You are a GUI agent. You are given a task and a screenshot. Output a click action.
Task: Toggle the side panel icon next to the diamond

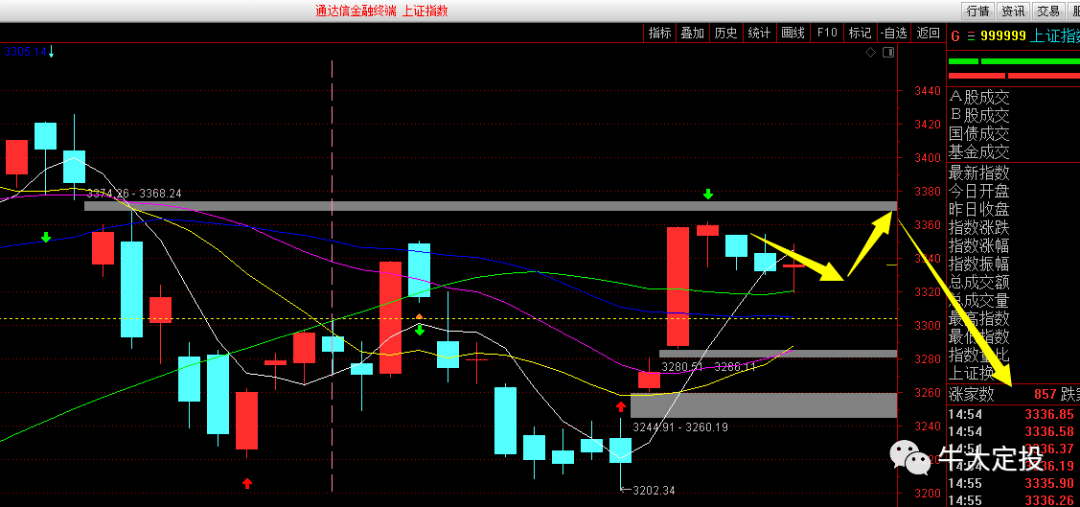coord(888,52)
